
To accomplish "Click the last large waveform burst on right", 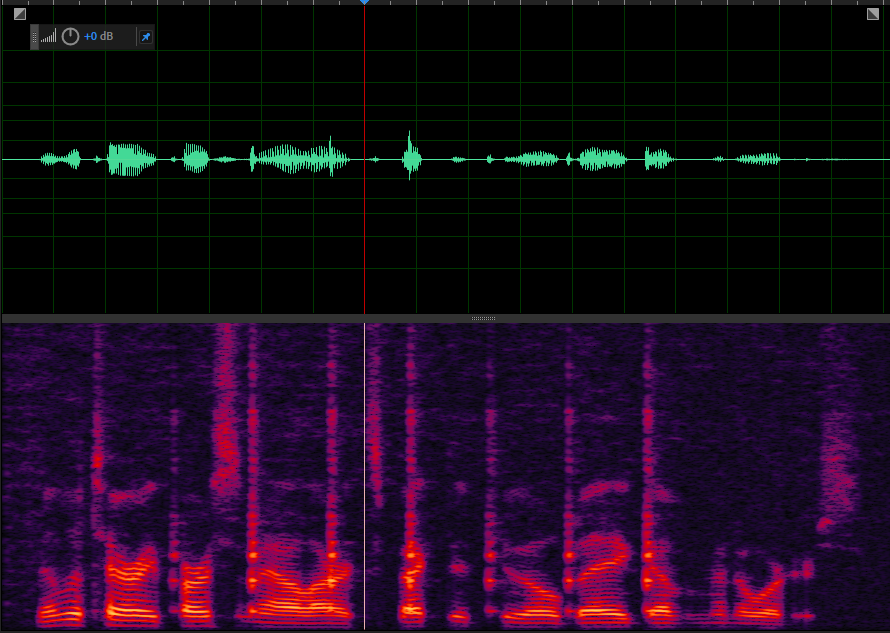I will 757,159.
